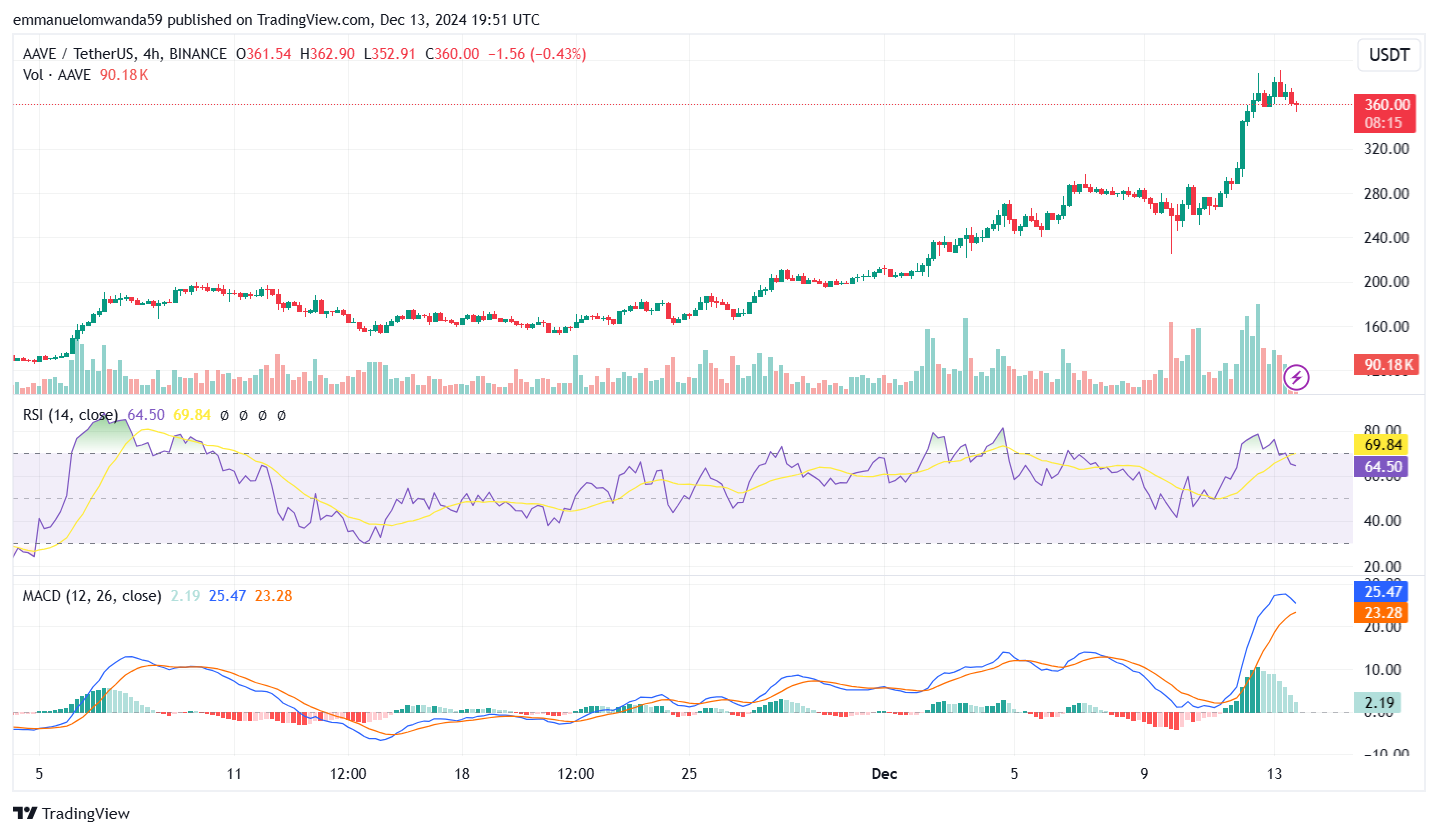Click the 160.00 price axis label

click(1386, 326)
